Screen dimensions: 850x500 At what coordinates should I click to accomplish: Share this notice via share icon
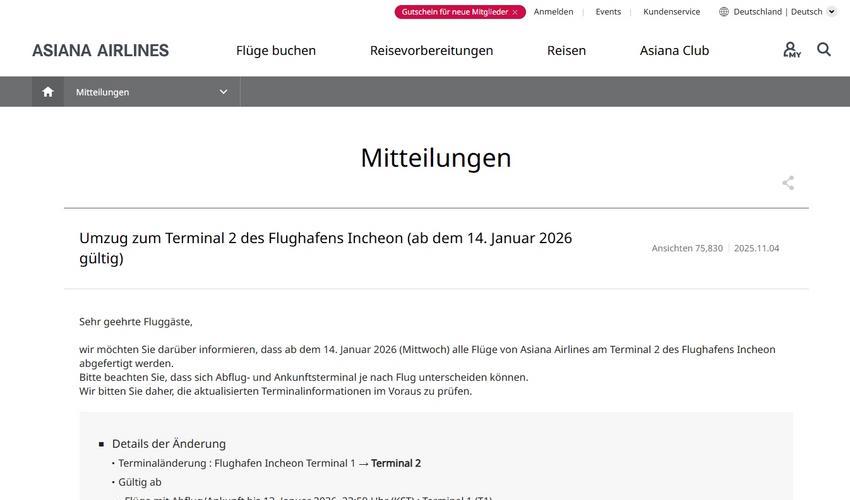tap(788, 183)
